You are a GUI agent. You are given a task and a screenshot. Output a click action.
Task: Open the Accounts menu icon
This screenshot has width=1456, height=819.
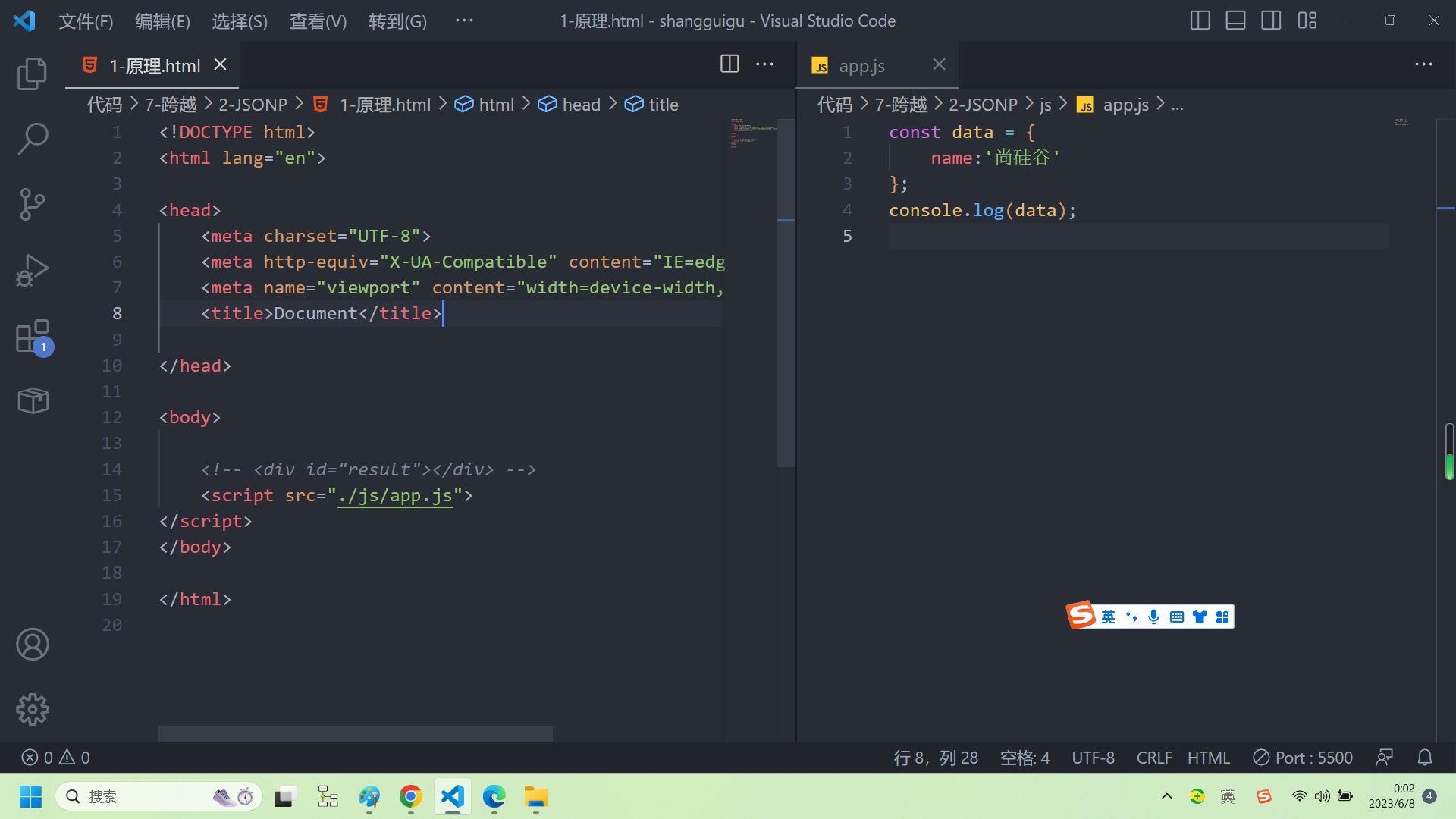(x=32, y=645)
